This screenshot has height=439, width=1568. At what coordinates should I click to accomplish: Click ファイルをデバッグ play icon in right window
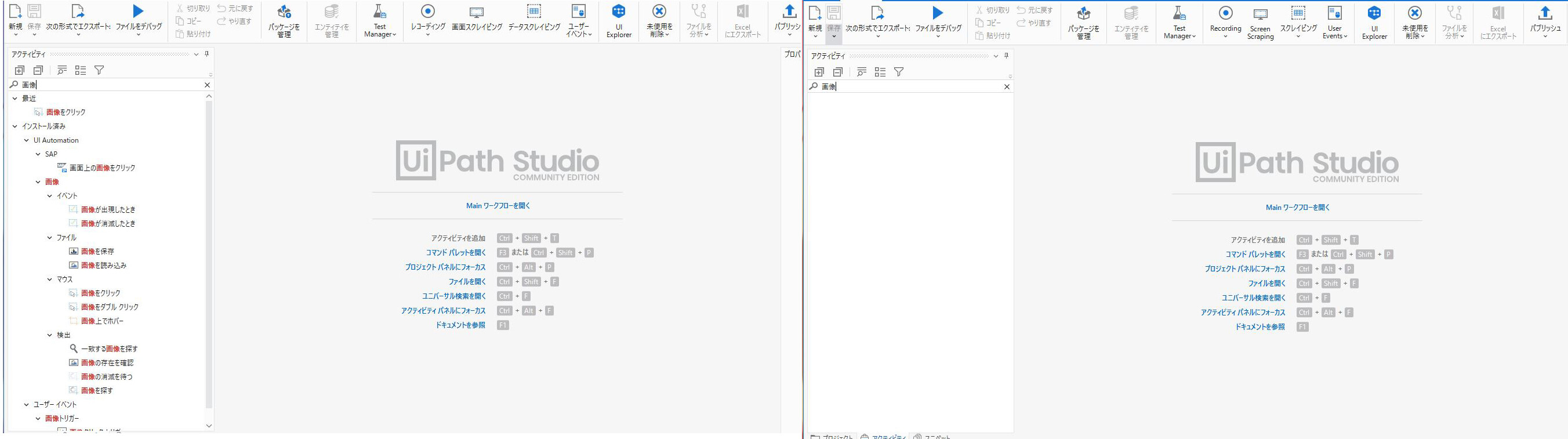point(938,13)
